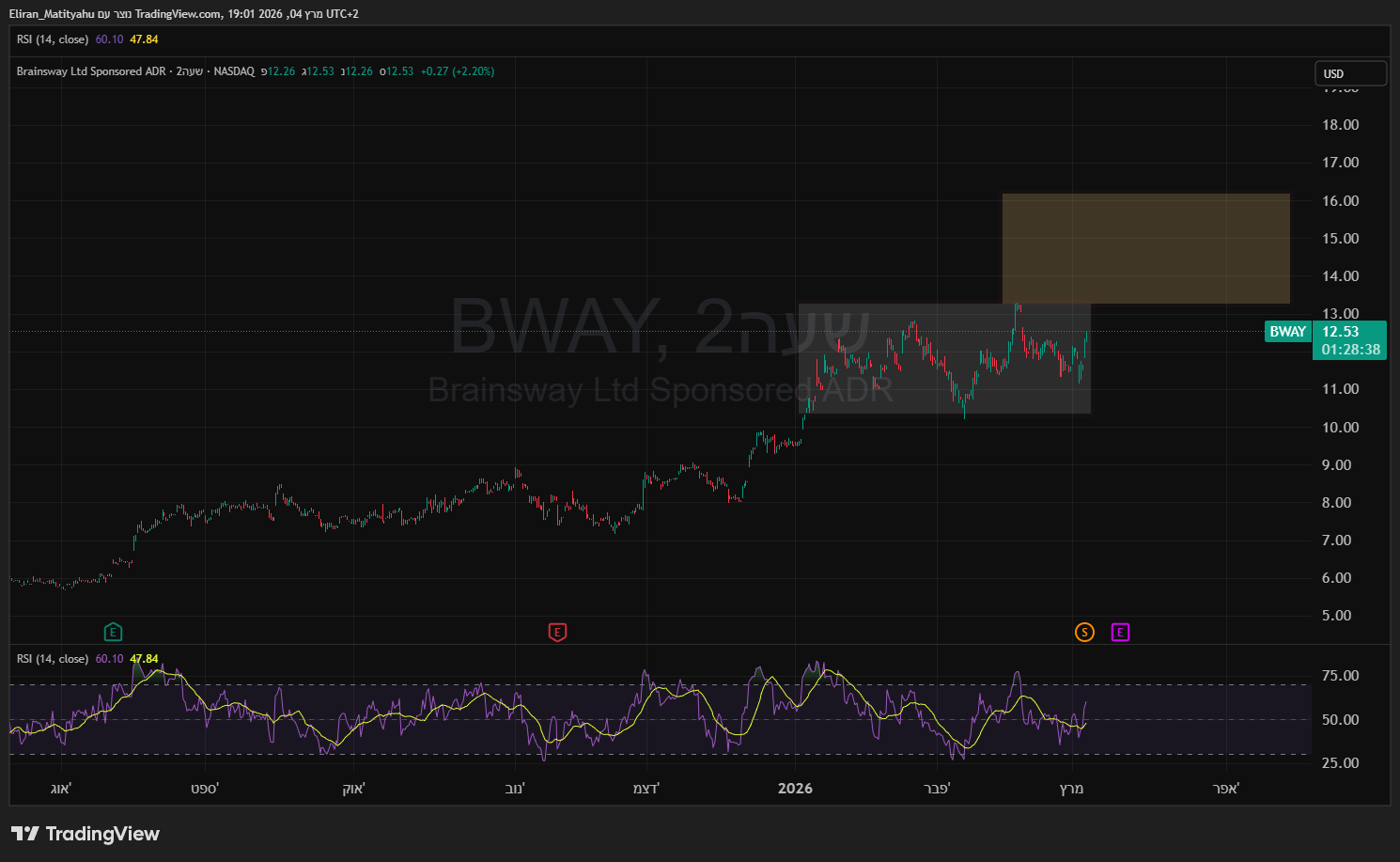Select the gray consolidation rectangle drawing
The width and height of the screenshot is (1400, 862).
(944, 358)
